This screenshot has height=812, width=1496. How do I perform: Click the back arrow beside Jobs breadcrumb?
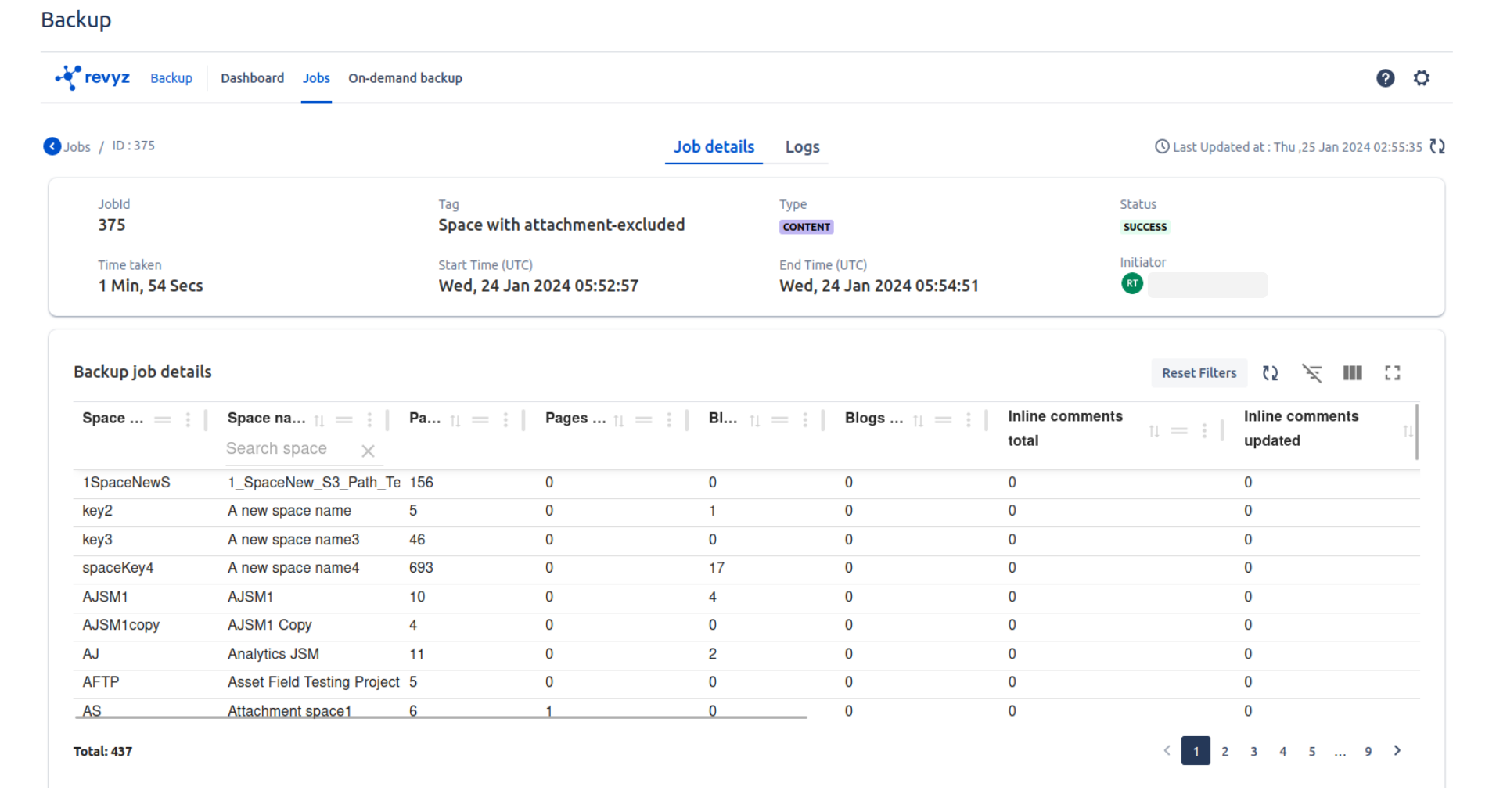[x=52, y=146]
